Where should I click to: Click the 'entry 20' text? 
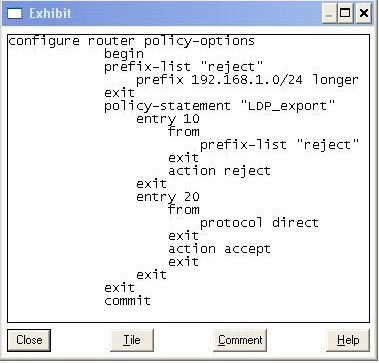(x=168, y=197)
